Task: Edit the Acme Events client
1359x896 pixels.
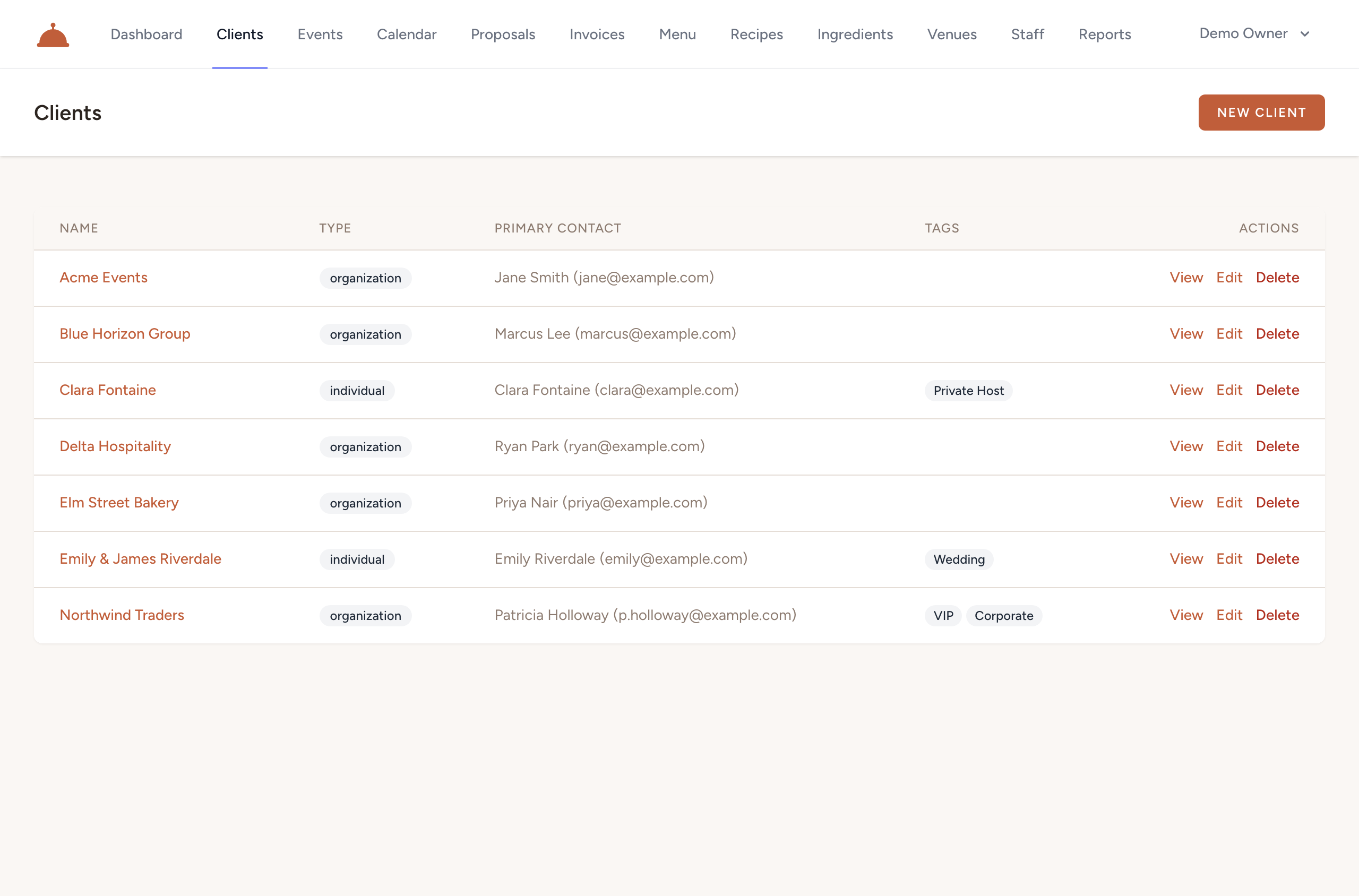Action: (x=1229, y=278)
